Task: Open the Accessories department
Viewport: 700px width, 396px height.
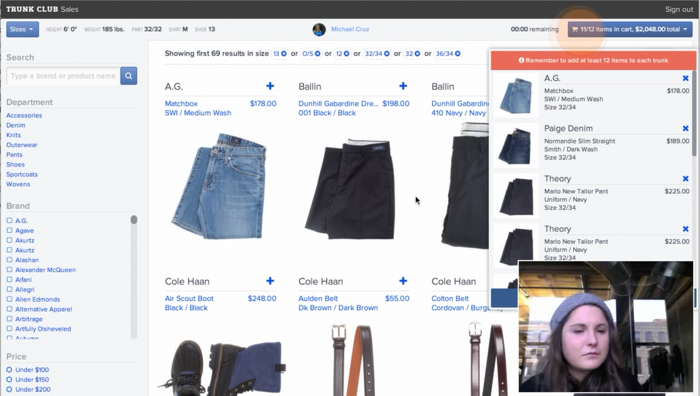Action: click(x=24, y=115)
